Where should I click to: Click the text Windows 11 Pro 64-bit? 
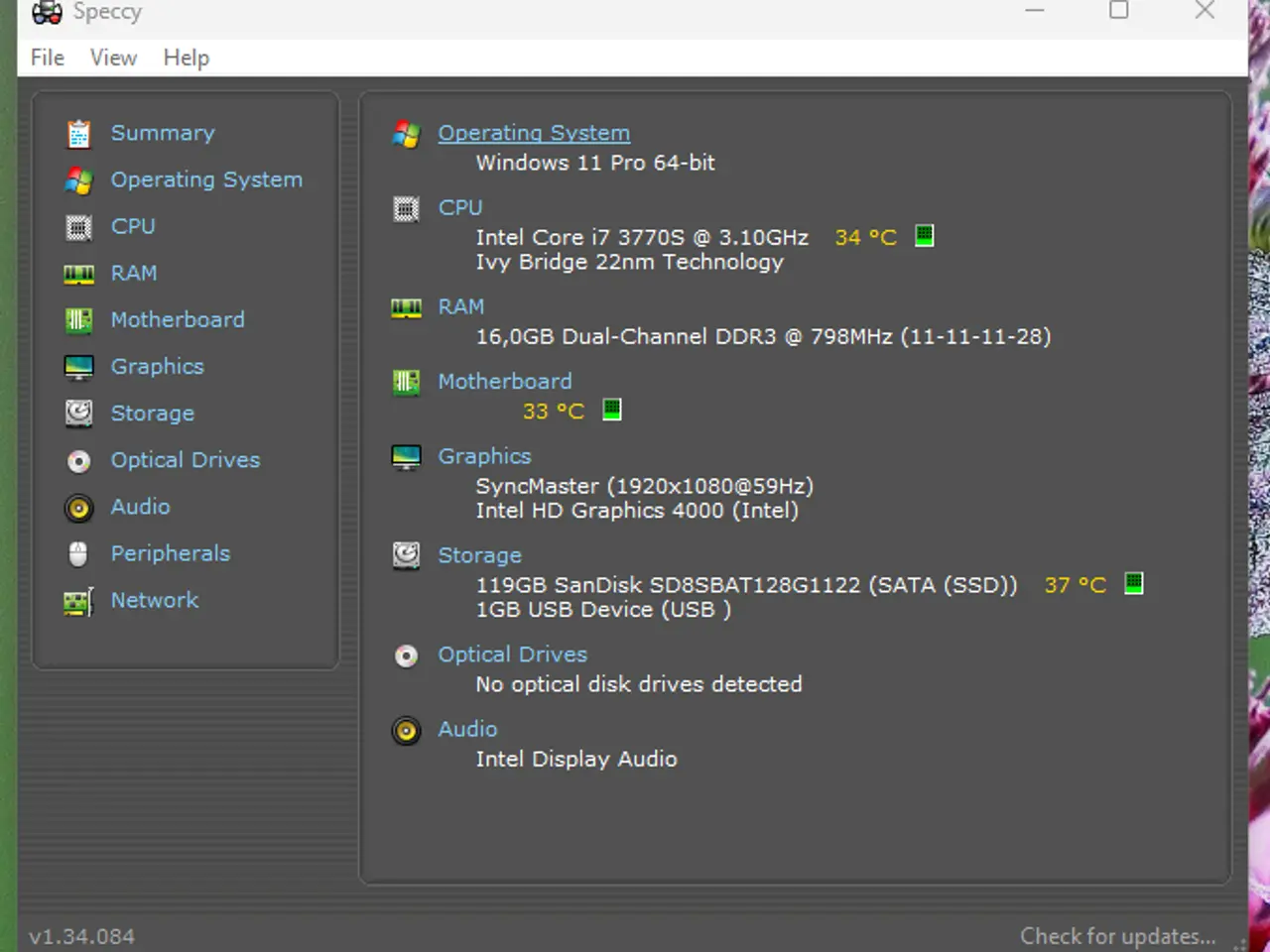point(595,163)
